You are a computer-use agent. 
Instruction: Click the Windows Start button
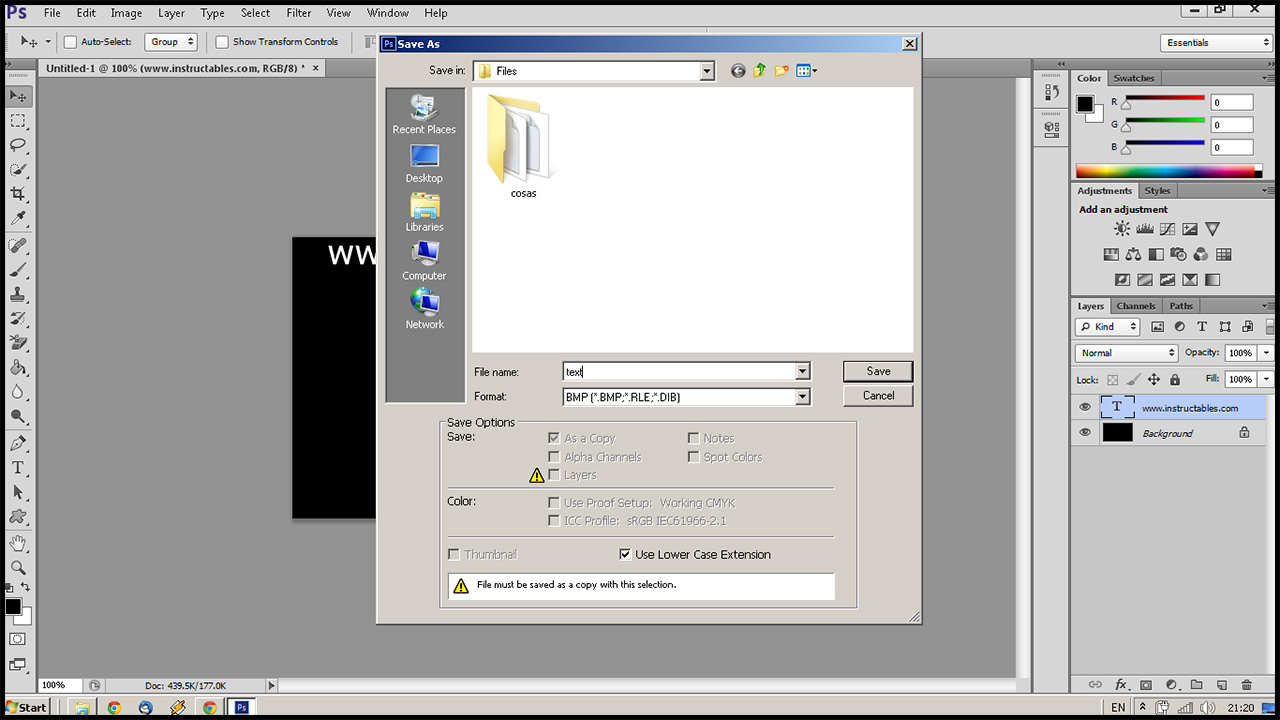pyautogui.click(x=27, y=707)
